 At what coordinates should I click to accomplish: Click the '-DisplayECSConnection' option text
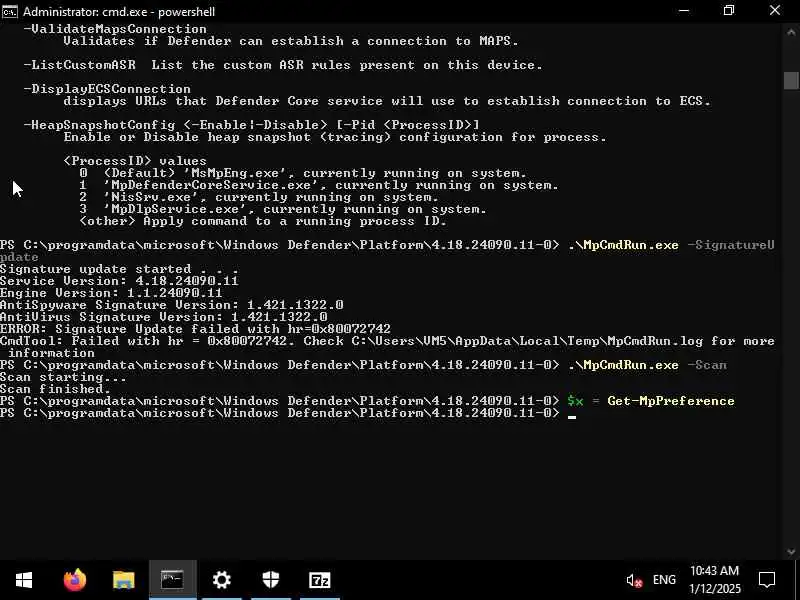pos(107,89)
